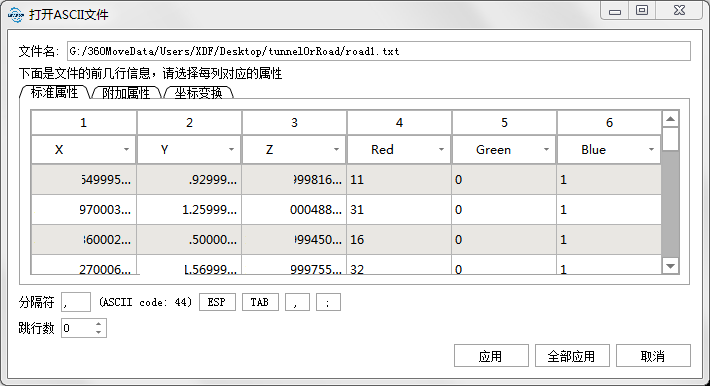Screen dimensions: 710x386
Task: Close the 打开ASCII文件 dialog
Action: pyautogui.click(x=679, y=11)
